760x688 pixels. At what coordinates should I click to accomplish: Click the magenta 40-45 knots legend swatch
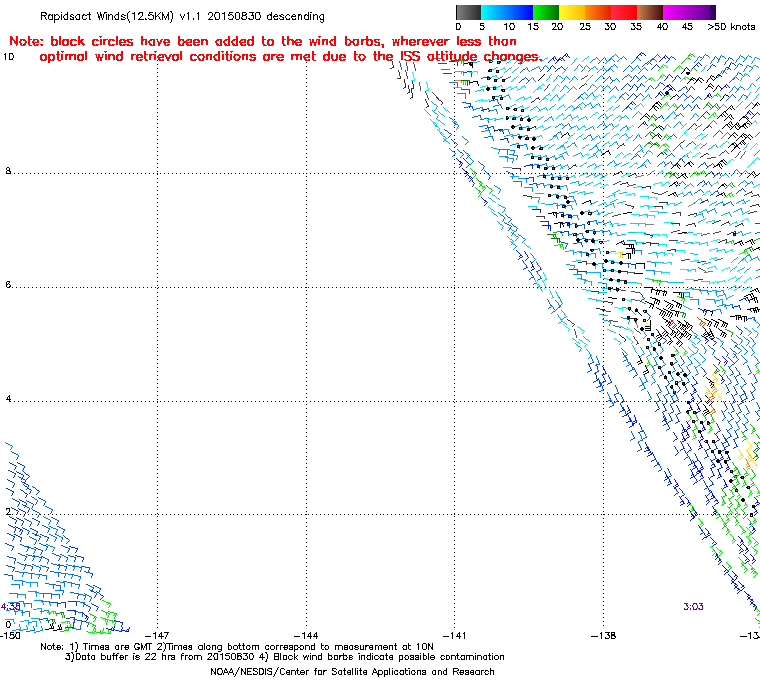pyautogui.click(x=676, y=12)
